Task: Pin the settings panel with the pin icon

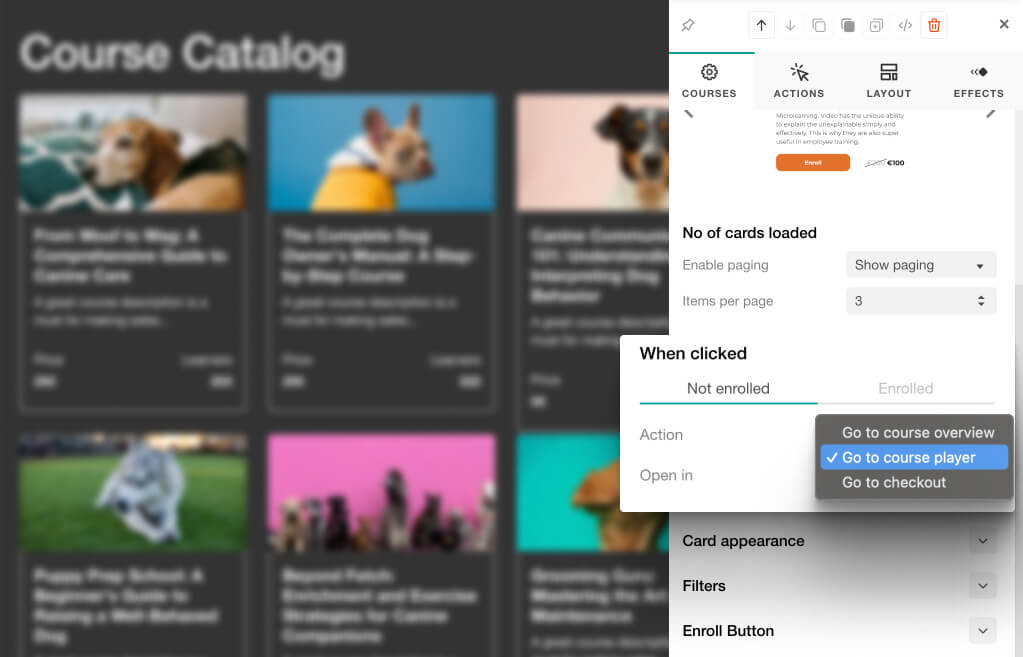Action: [x=688, y=25]
